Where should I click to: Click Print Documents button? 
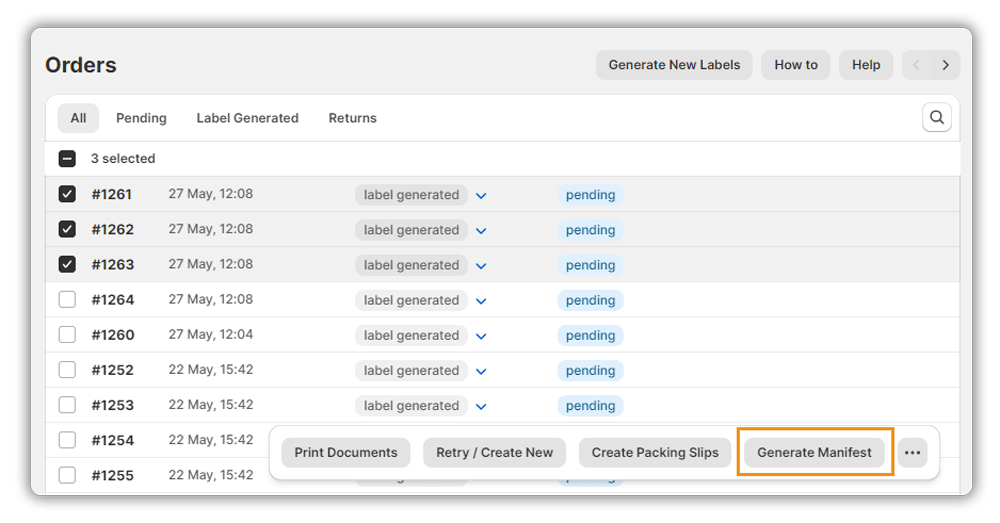tap(346, 453)
